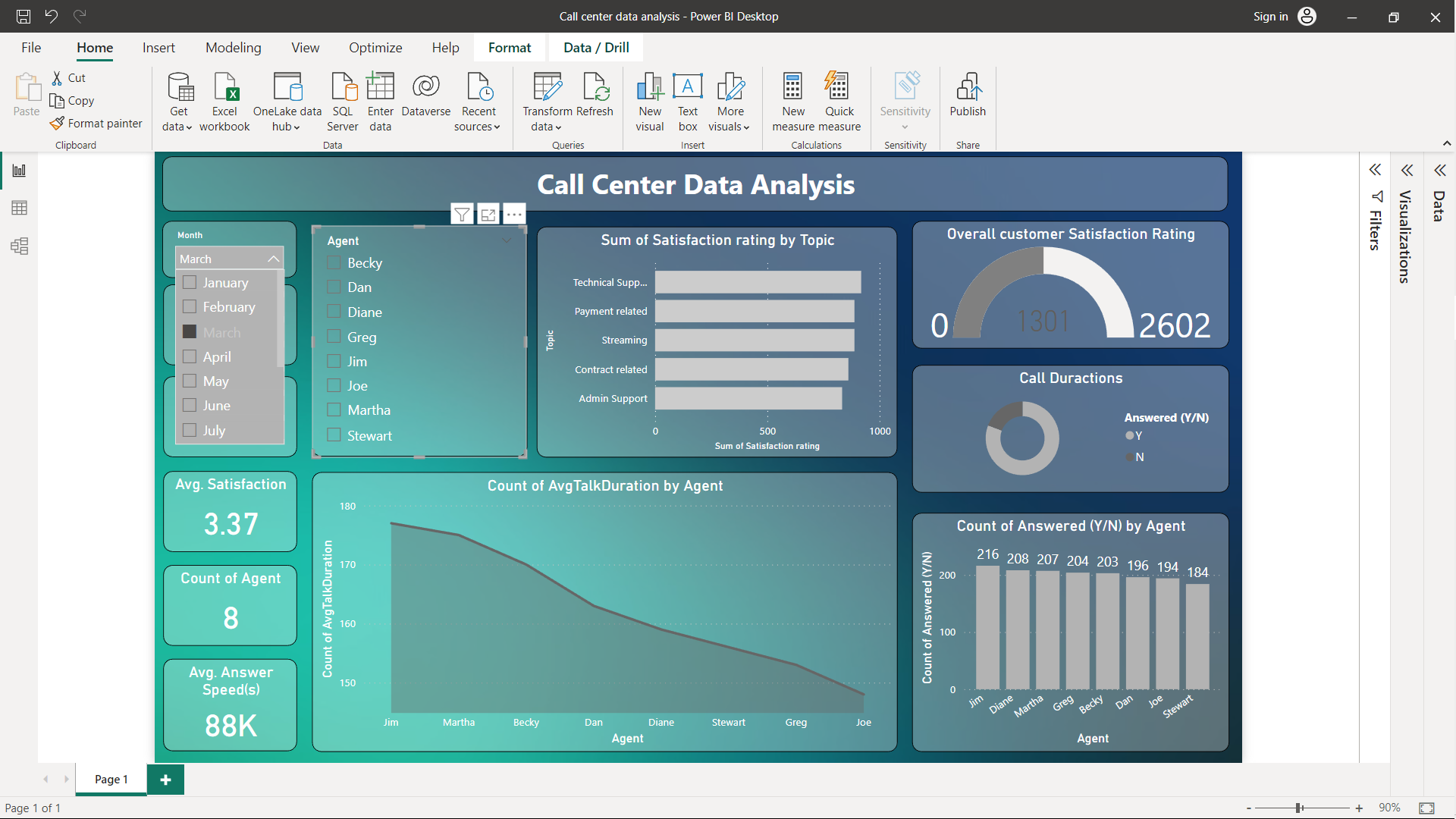Viewport: 1456px width, 819px height.
Task: Open the Format painter tool
Action: coord(96,123)
